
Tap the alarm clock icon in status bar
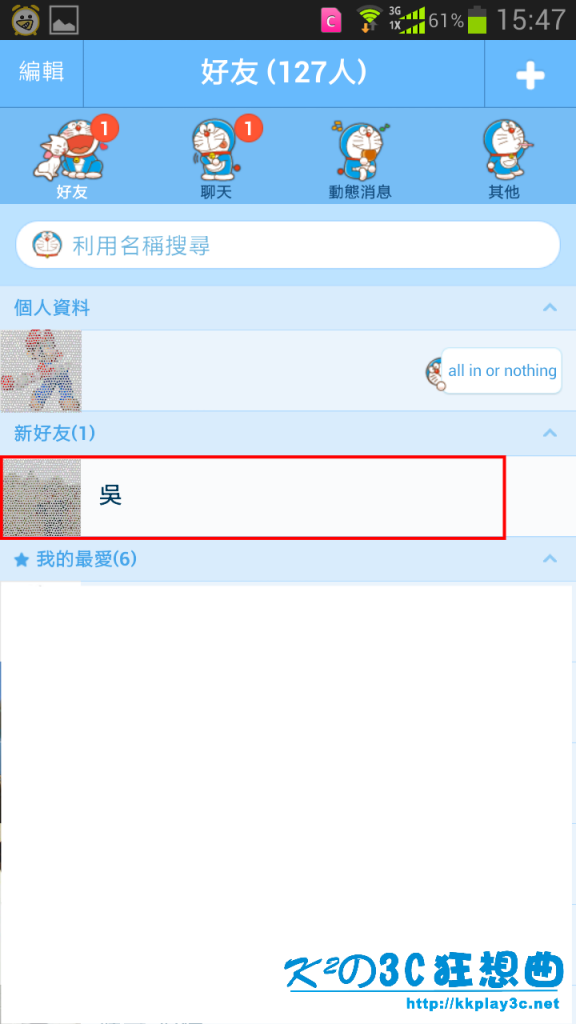coord(26,20)
